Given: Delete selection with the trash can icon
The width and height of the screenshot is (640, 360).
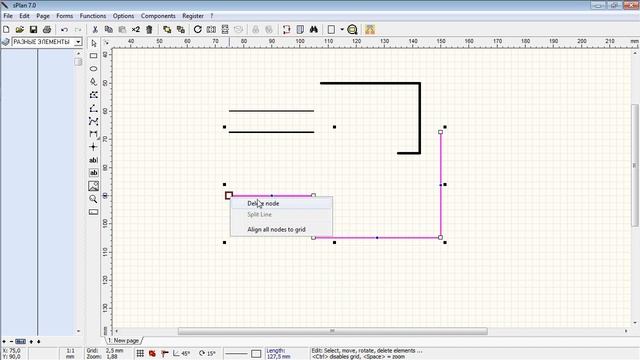Looking at the screenshot, I should coord(149,29).
